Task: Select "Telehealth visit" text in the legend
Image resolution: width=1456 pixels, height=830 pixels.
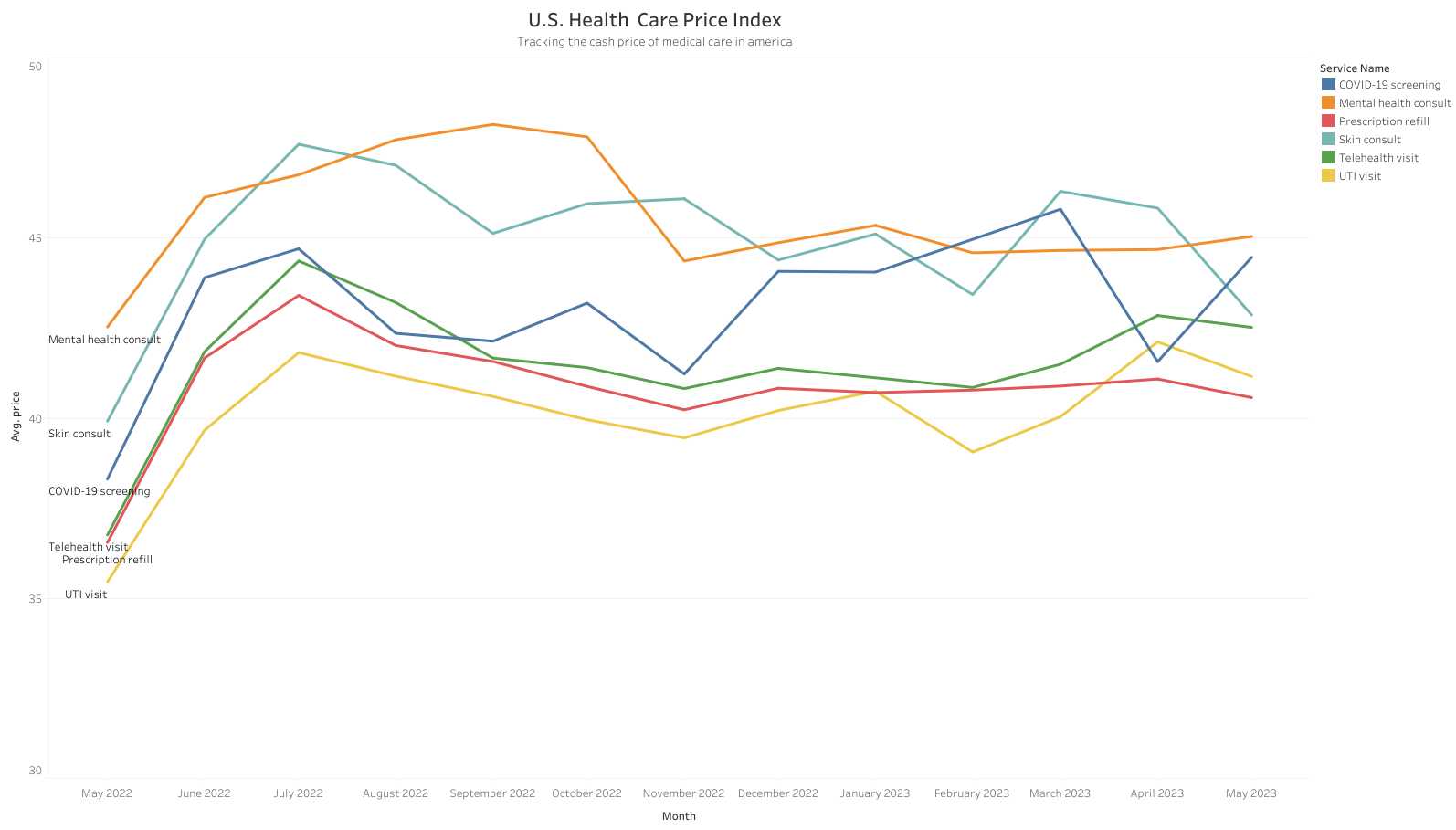Action: tap(1378, 158)
